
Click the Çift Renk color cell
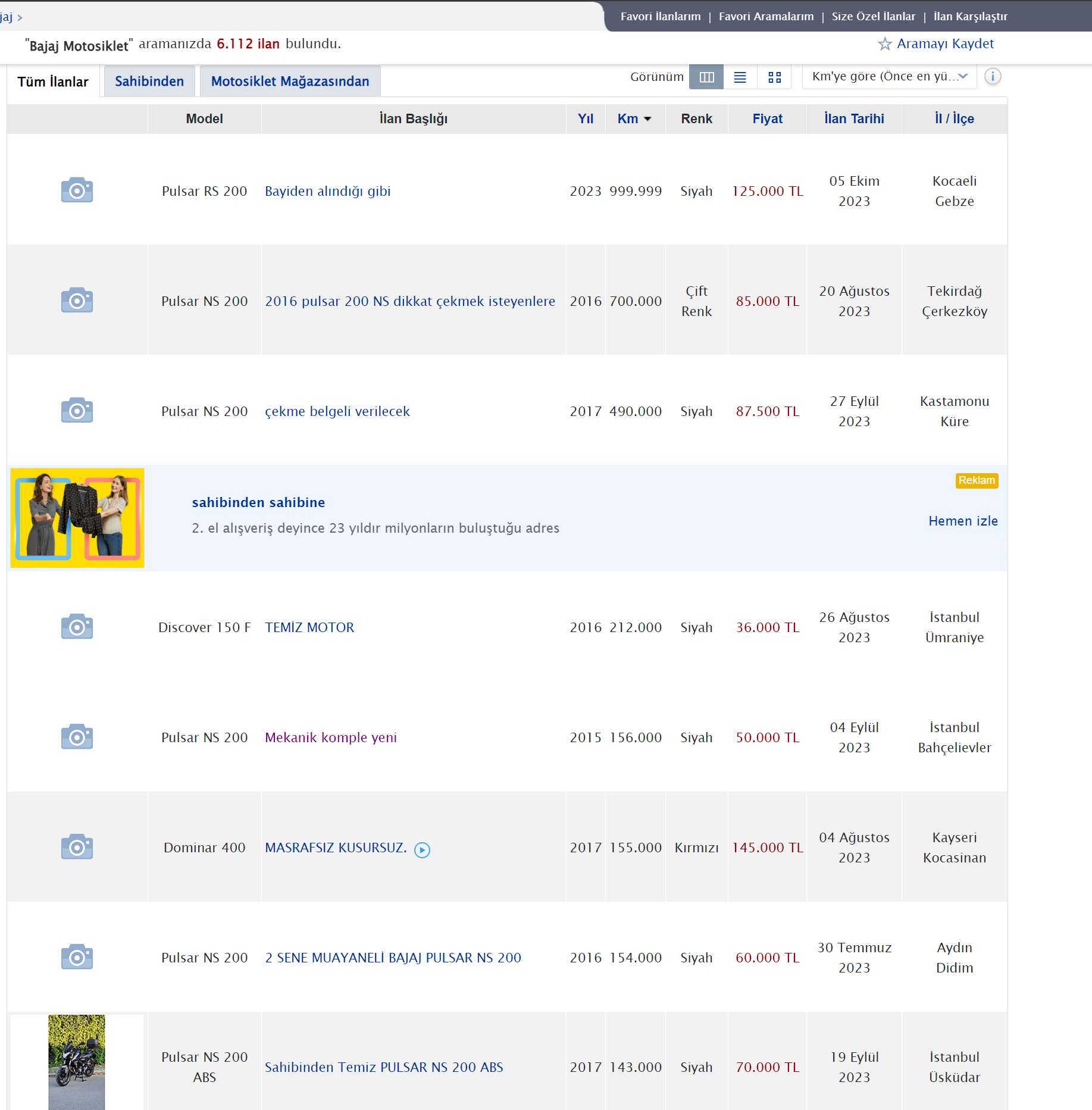[x=696, y=301]
